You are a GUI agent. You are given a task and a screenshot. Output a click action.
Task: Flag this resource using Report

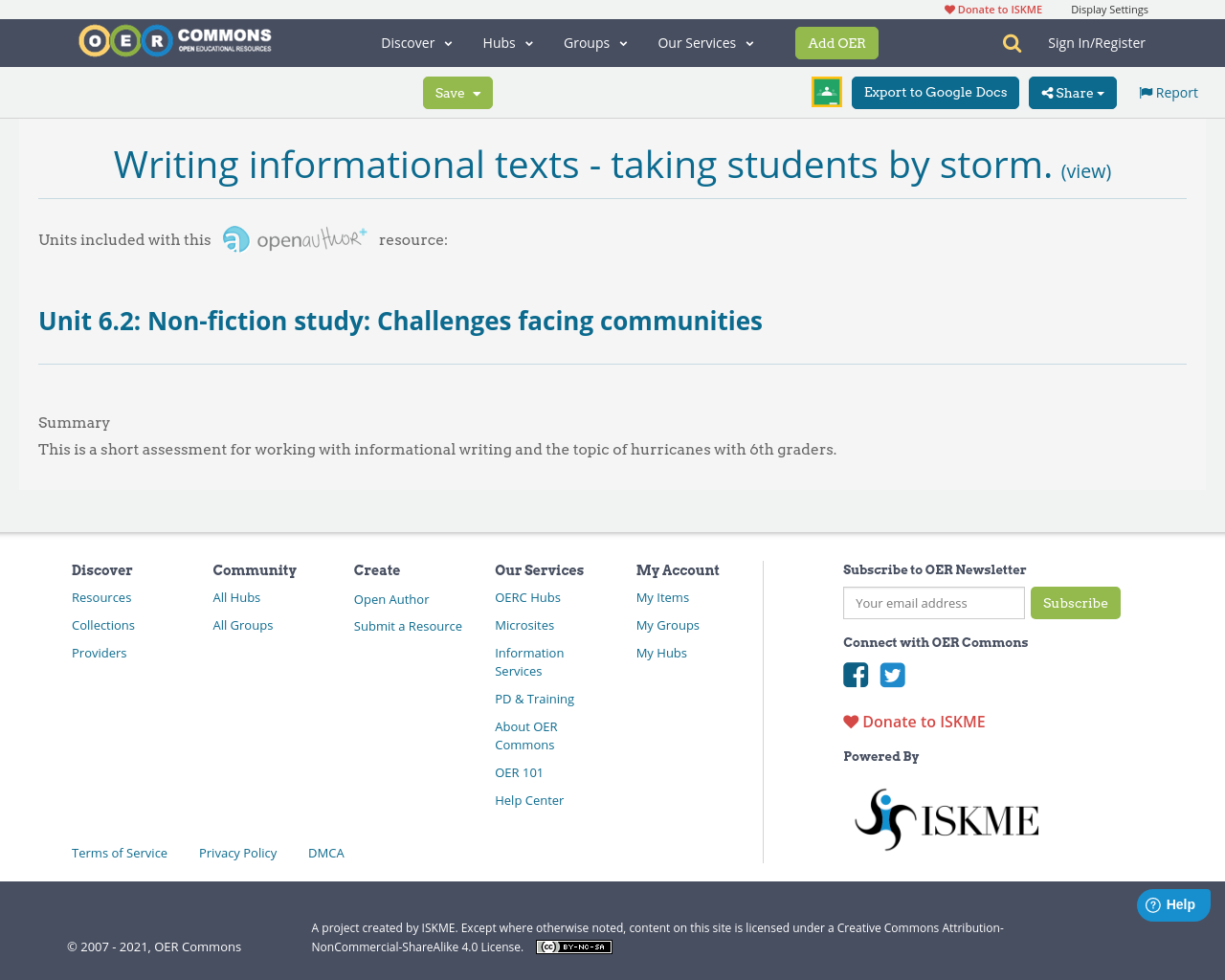[1167, 91]
